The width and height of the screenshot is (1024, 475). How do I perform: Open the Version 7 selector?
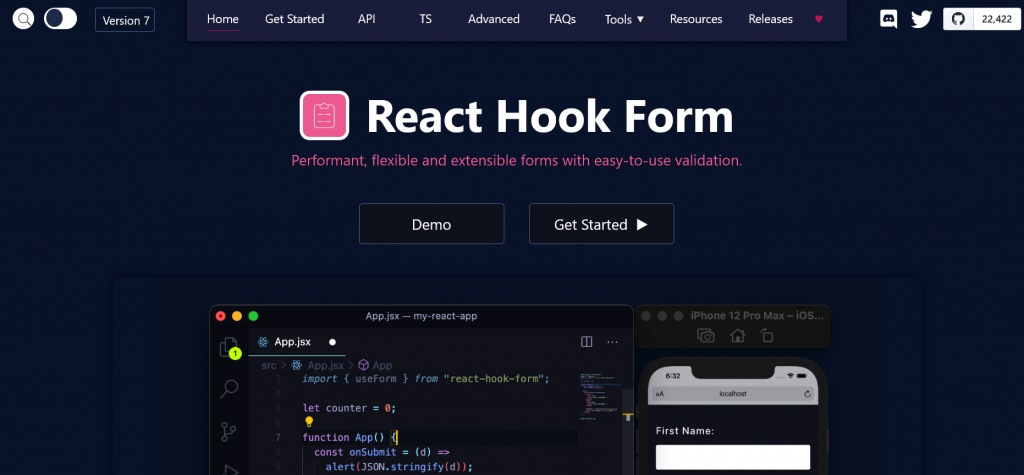(x=125, y=20)
